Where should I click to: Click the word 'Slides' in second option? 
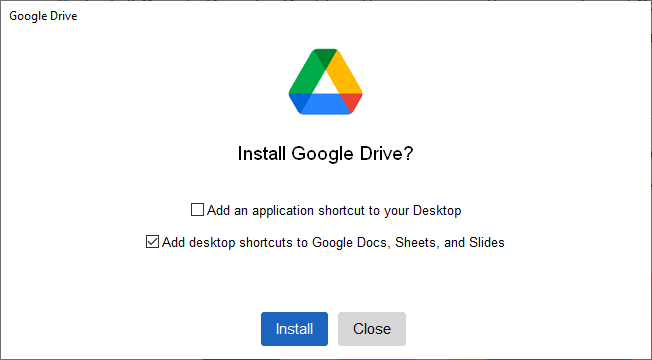coord(487,242)
